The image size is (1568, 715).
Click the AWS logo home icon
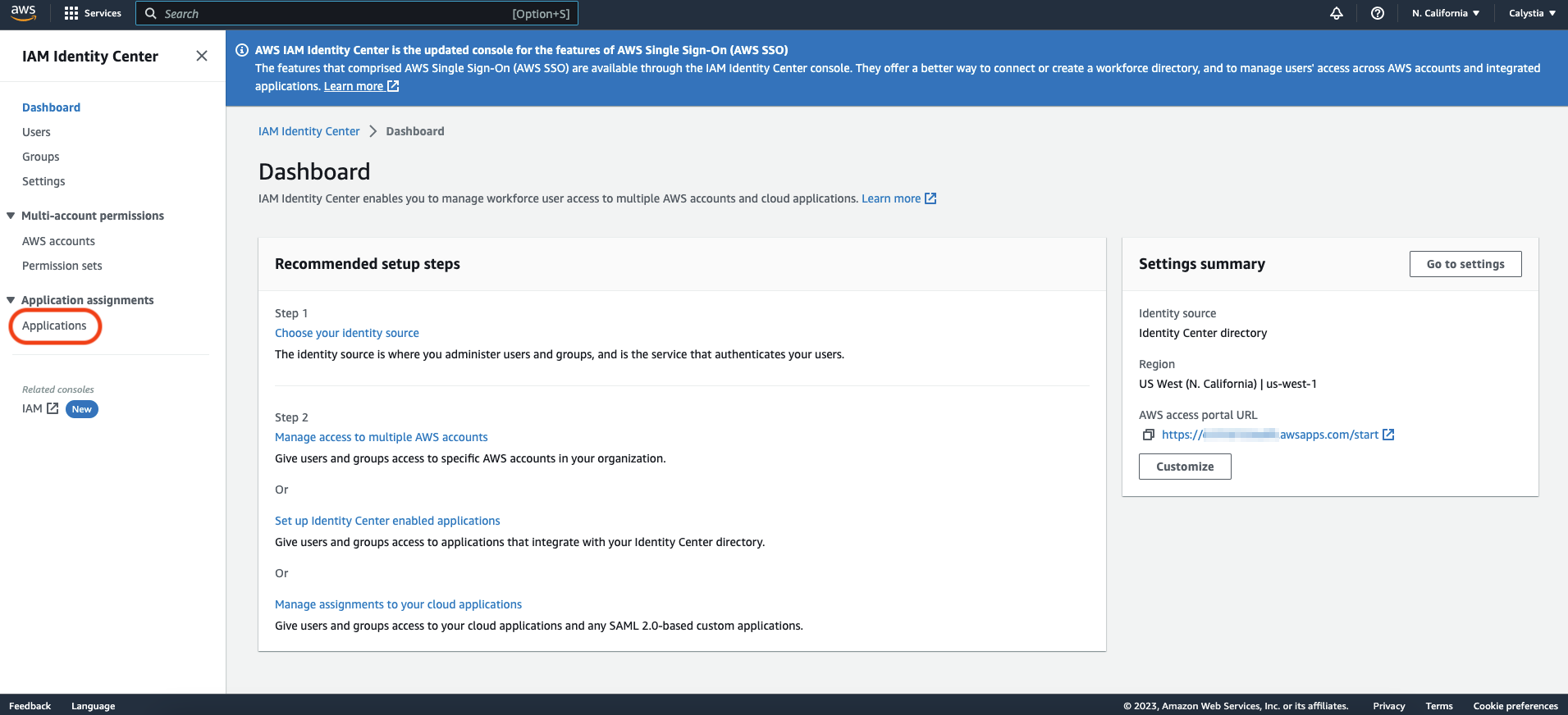click(x=23, y=13)
